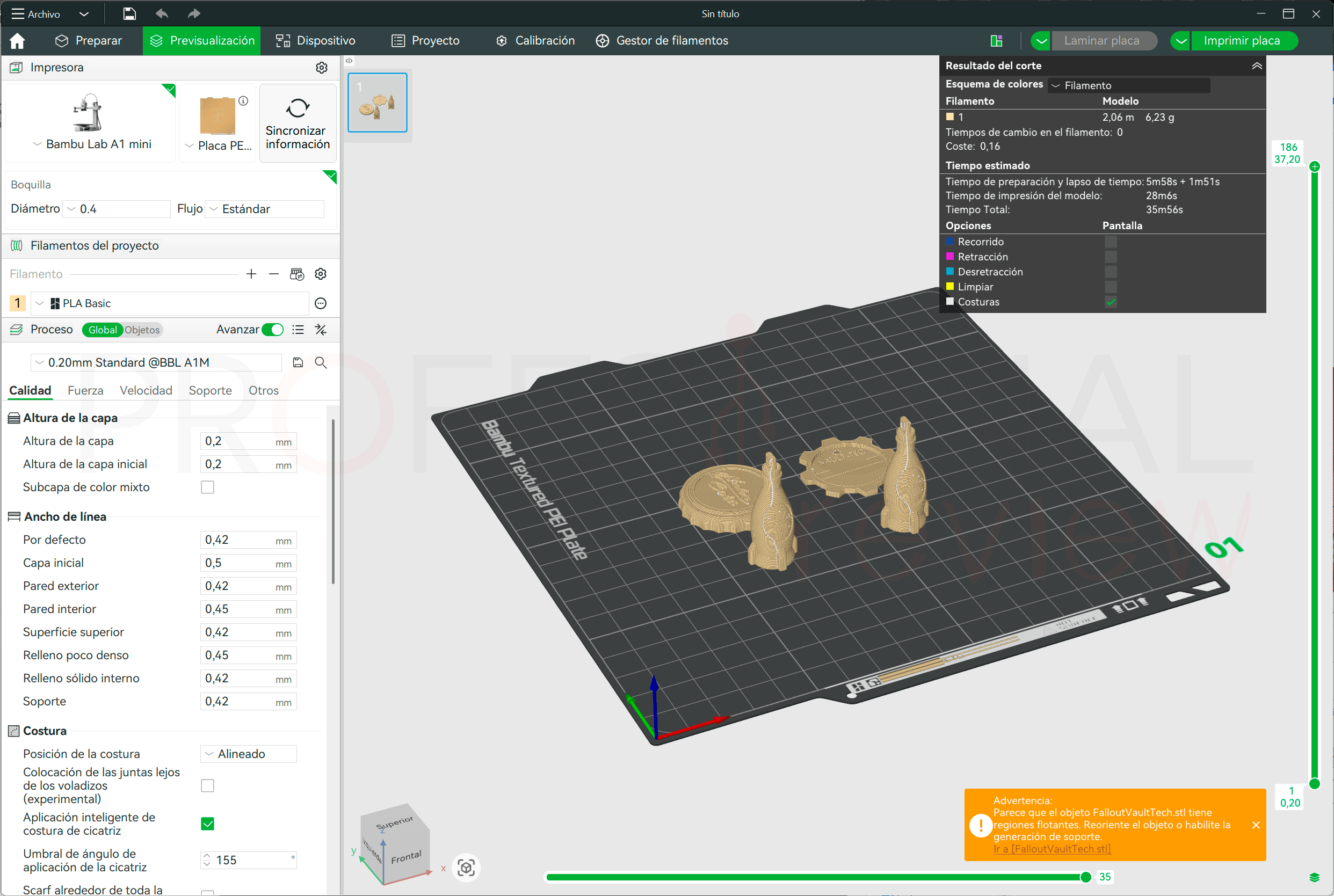Uncheck Costuras display checkbox
This screenshot has height=896, width=1334.
(1111, 302)
